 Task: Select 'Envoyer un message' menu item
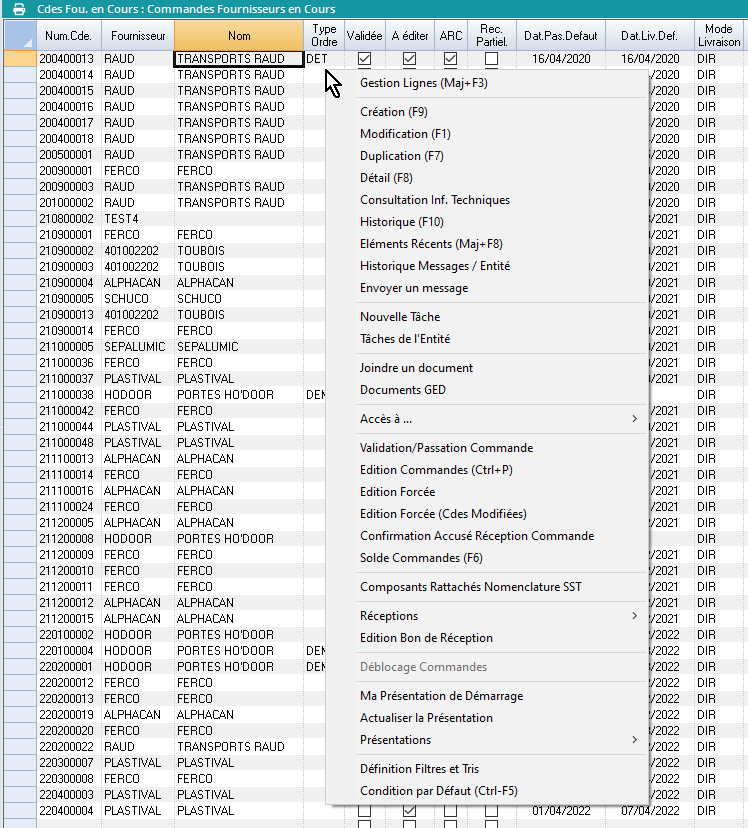pos(413,288)
